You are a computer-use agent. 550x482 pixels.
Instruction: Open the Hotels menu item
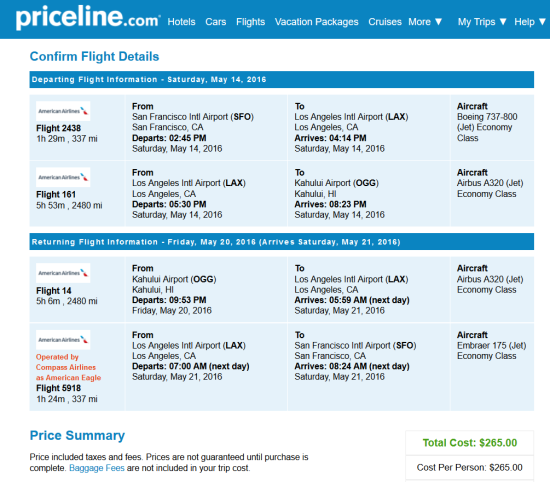pyautogui.click(x=181, y=22)
